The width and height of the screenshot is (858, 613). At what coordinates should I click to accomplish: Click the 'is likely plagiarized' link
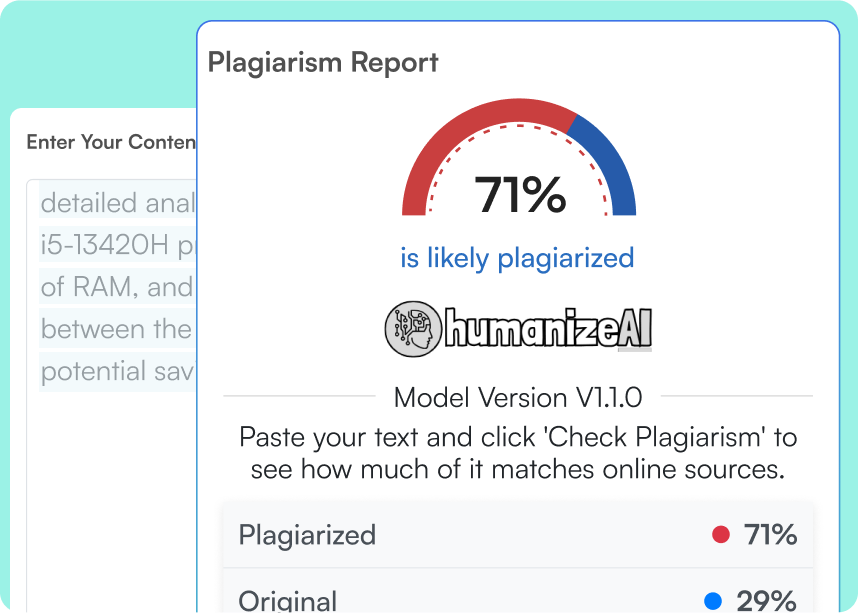point(517,258)
